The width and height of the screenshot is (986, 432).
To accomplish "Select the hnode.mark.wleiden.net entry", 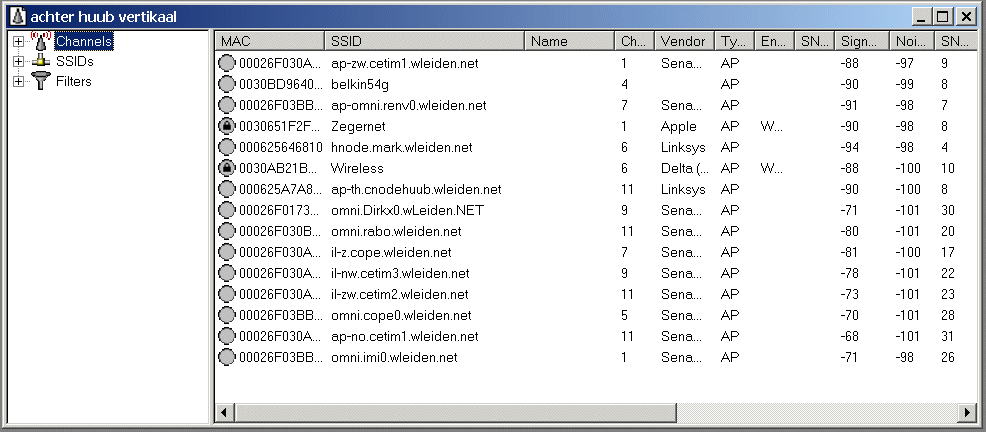I will 401,147.
